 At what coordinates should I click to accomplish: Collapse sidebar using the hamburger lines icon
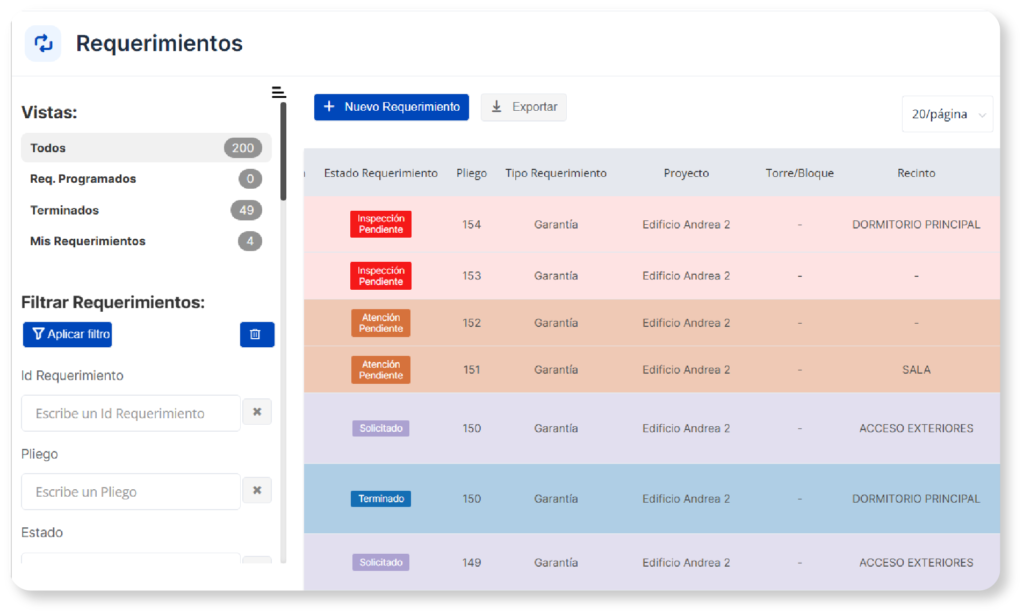pos(278,93)
